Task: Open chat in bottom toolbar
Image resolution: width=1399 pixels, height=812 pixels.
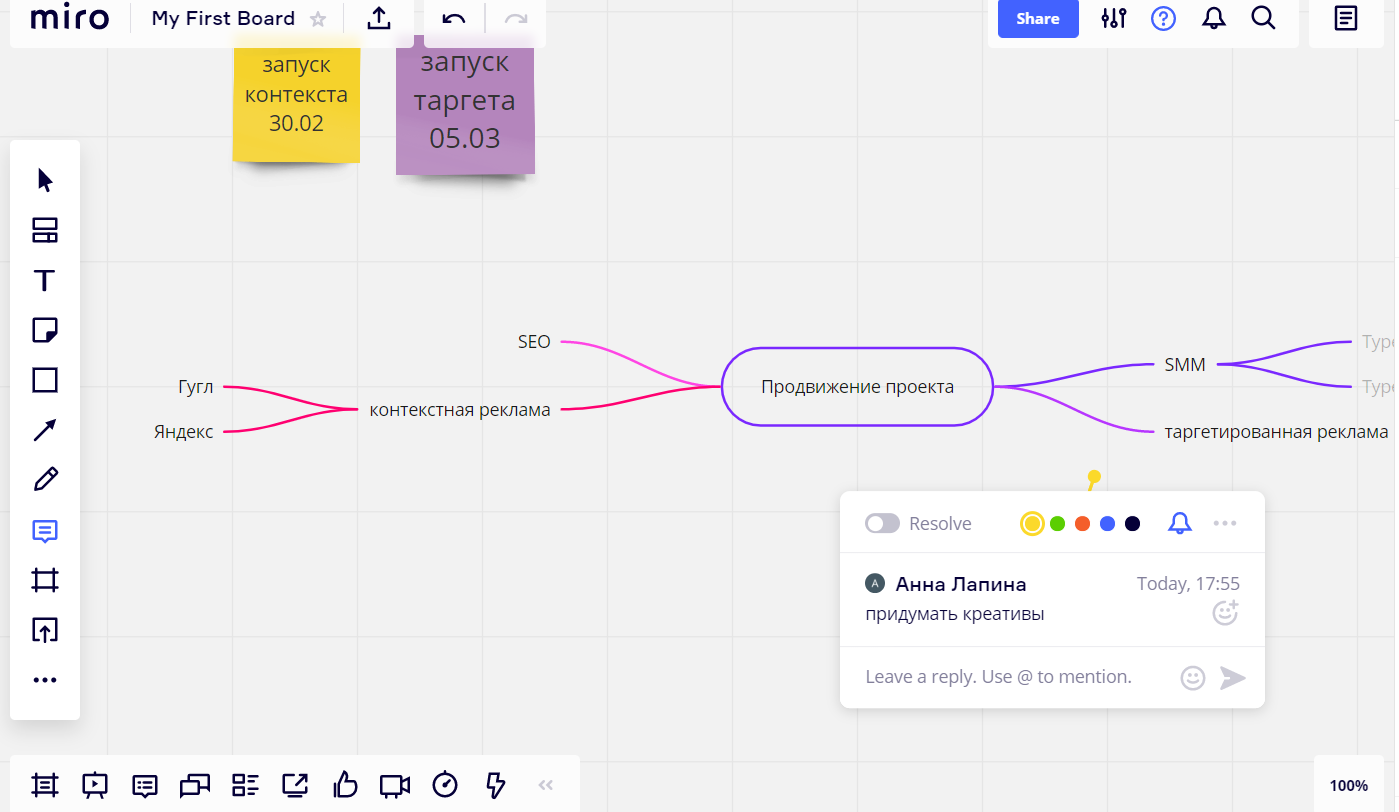Action: tap(195, 785)
